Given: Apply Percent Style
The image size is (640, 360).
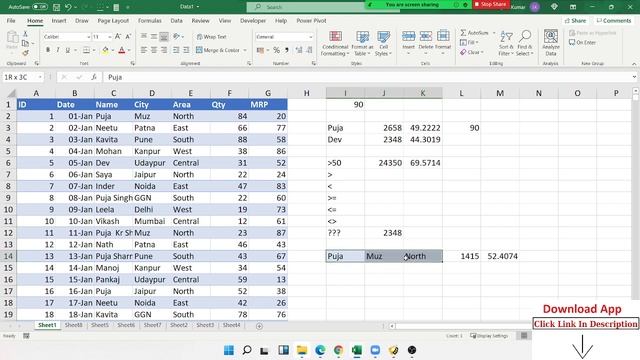Looking at the screenshot, I should point(276,50).
